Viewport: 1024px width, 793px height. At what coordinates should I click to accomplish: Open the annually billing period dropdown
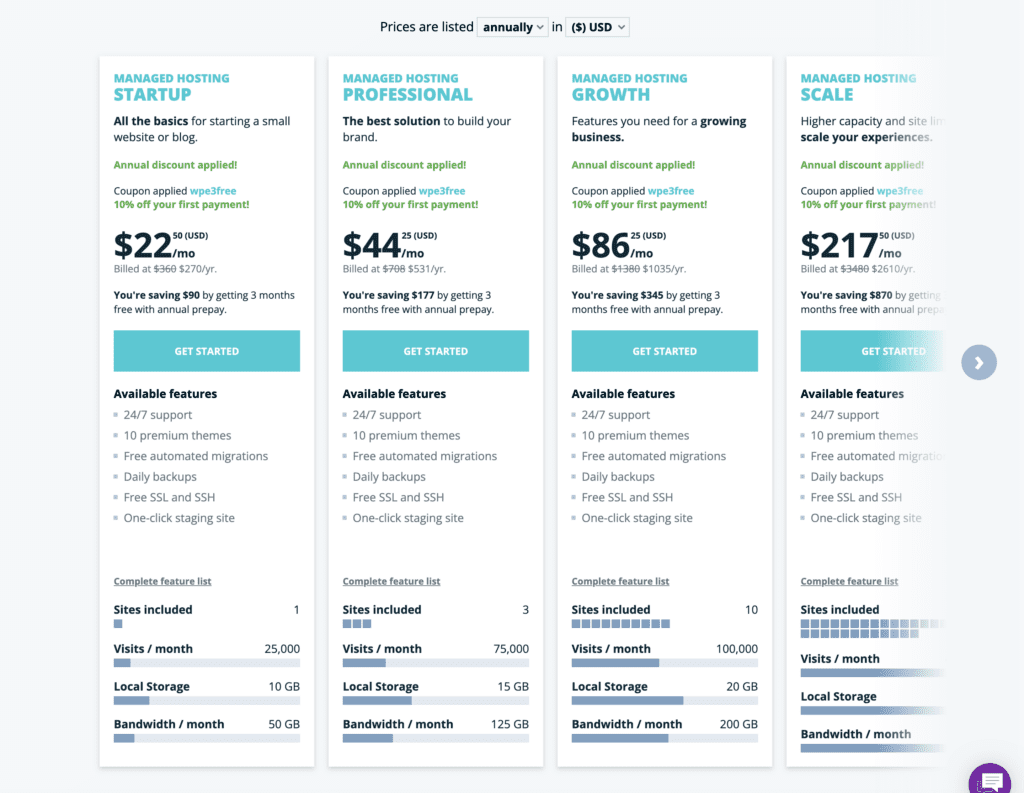tap(513, 27)
